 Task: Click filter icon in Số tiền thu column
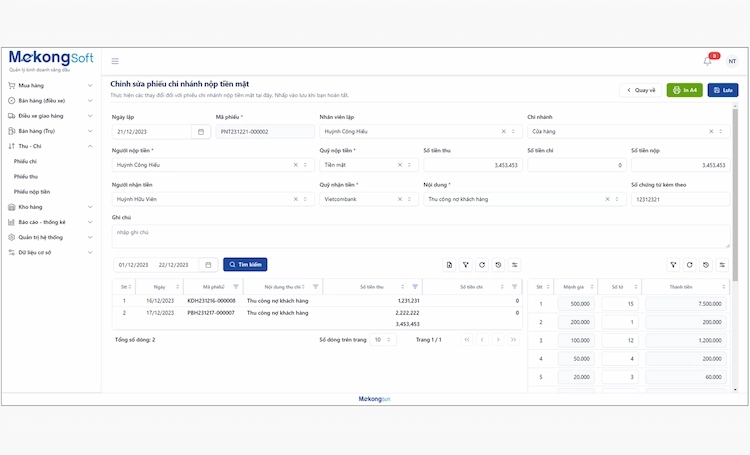pos(415,287)
